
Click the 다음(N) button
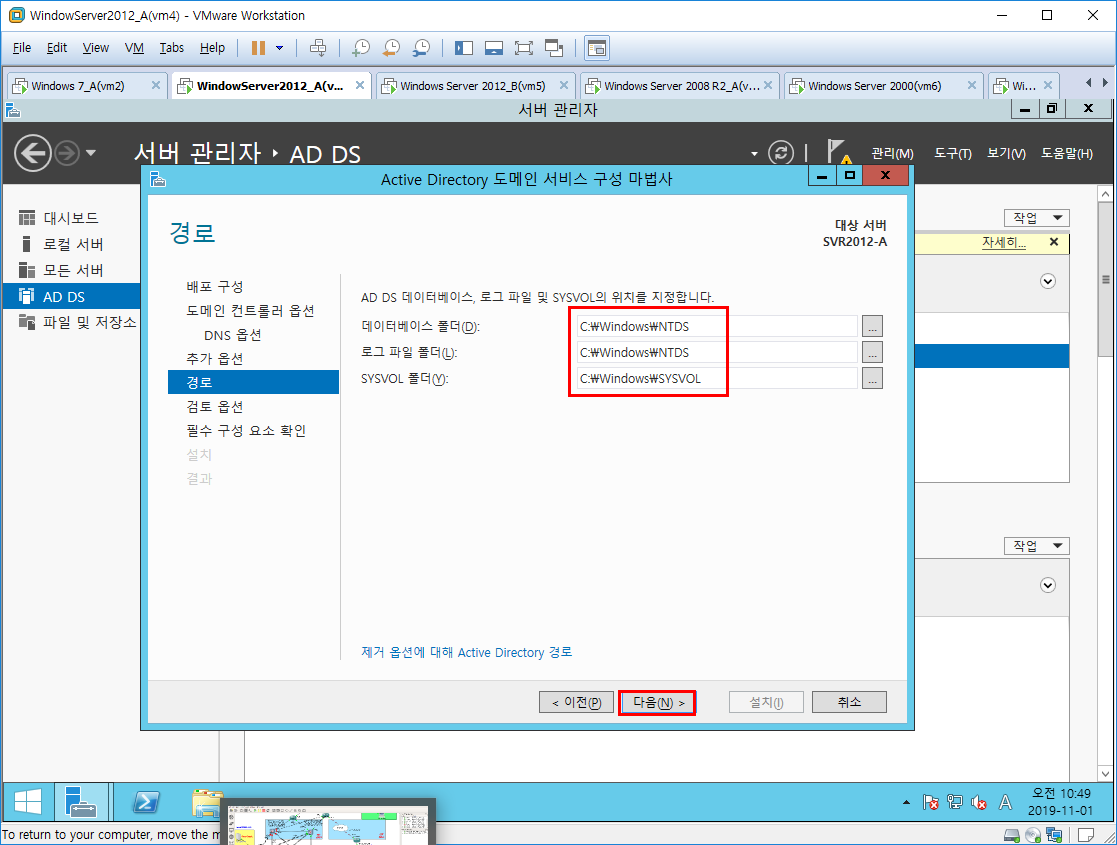pos(658,703)
